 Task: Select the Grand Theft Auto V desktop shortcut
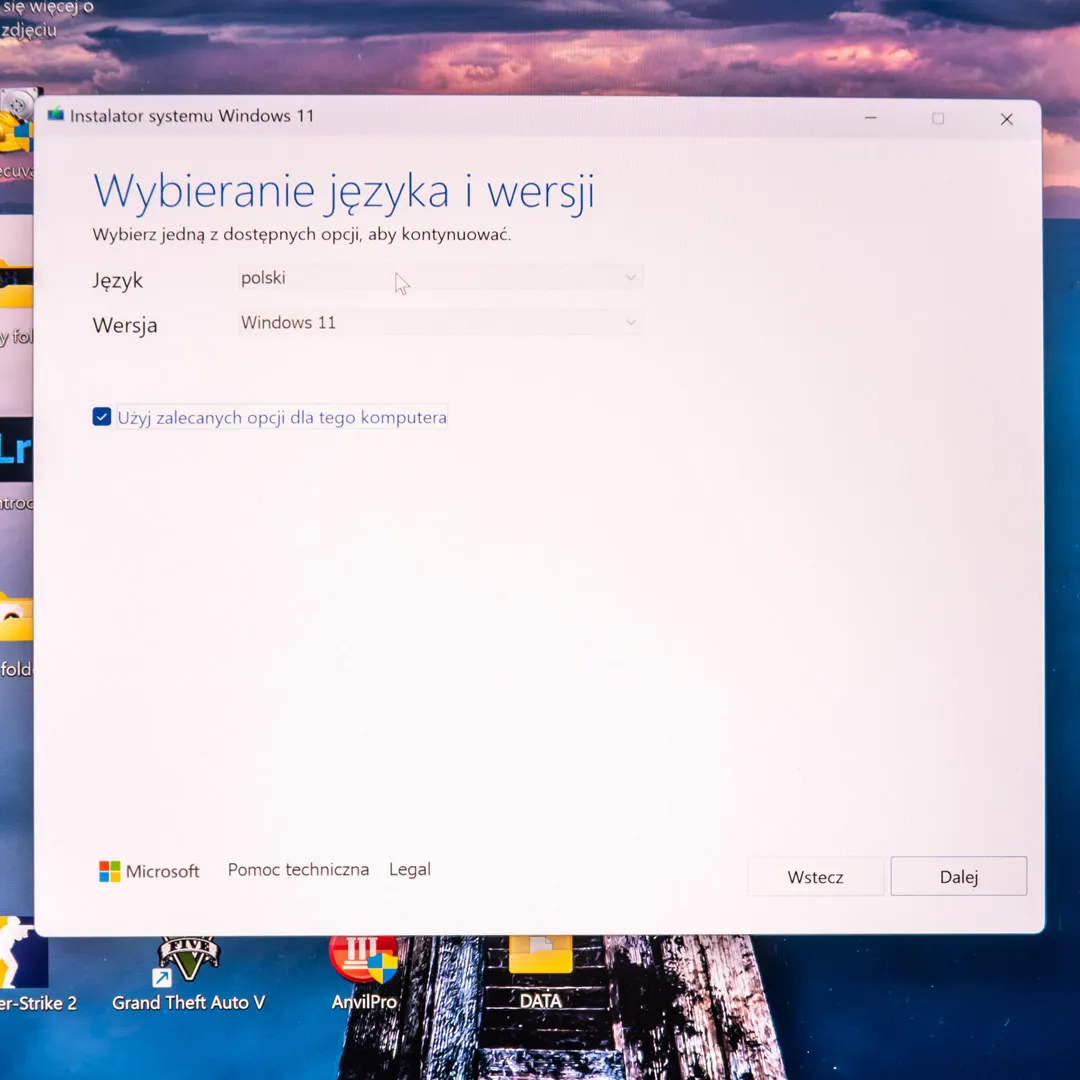(188, 973)
